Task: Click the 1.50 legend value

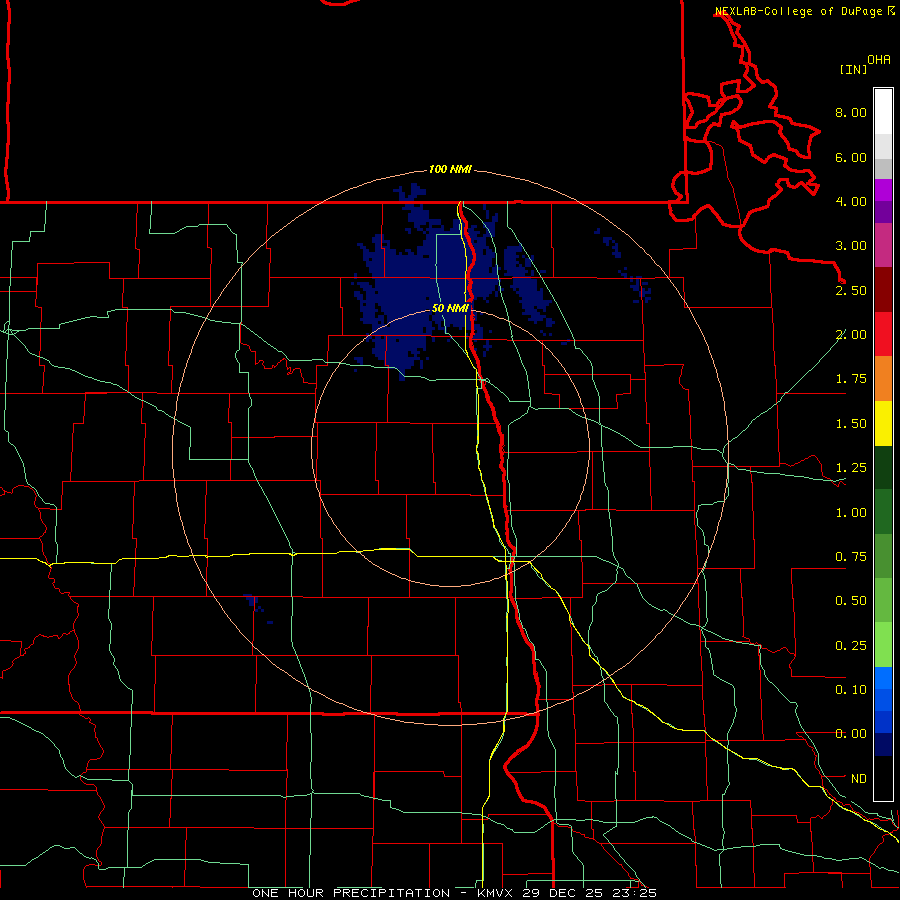Action: pyautogui.click(x=851, y=424)
